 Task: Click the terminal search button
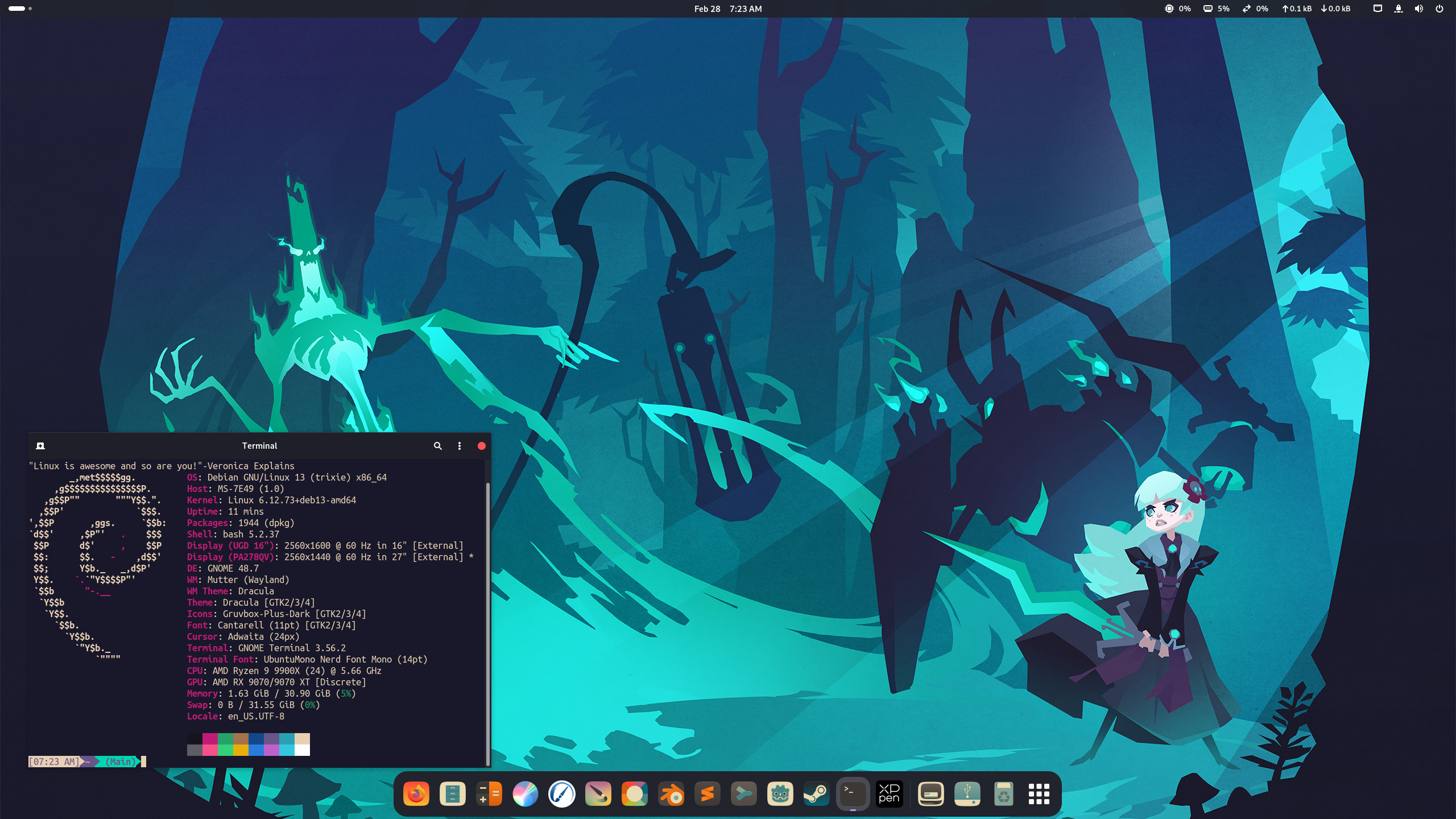click(x=438, y=446)
